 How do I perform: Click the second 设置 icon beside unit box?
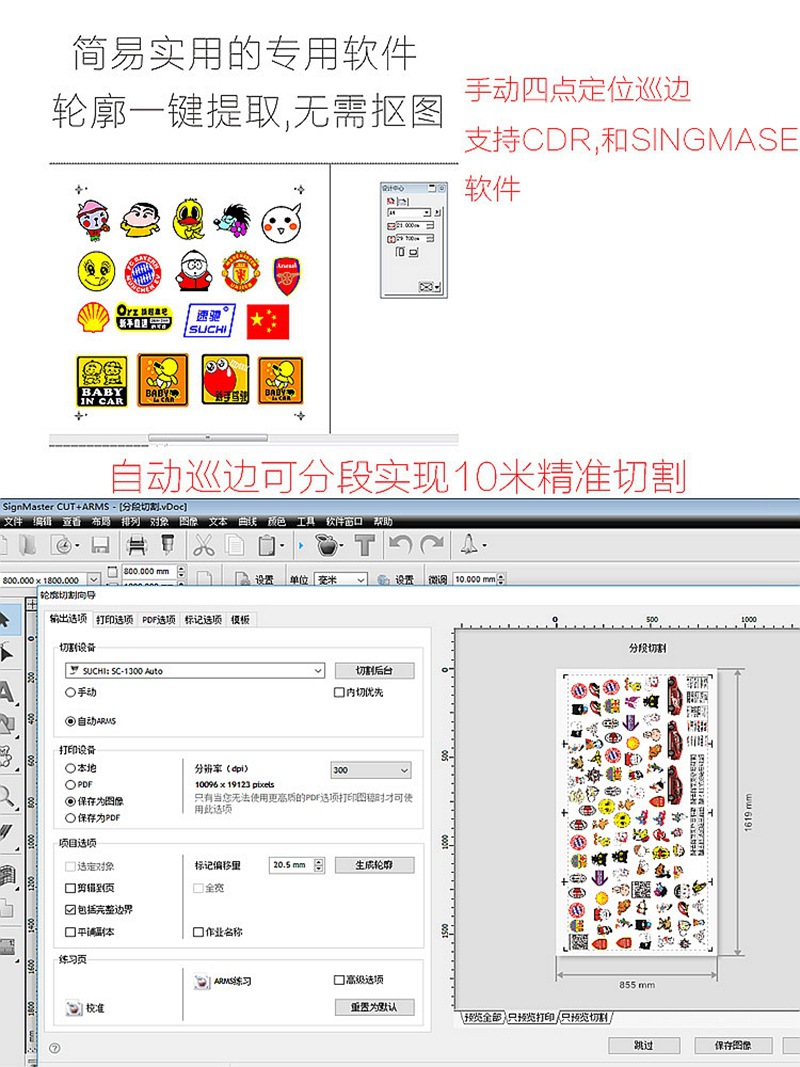tap(384, 580)
